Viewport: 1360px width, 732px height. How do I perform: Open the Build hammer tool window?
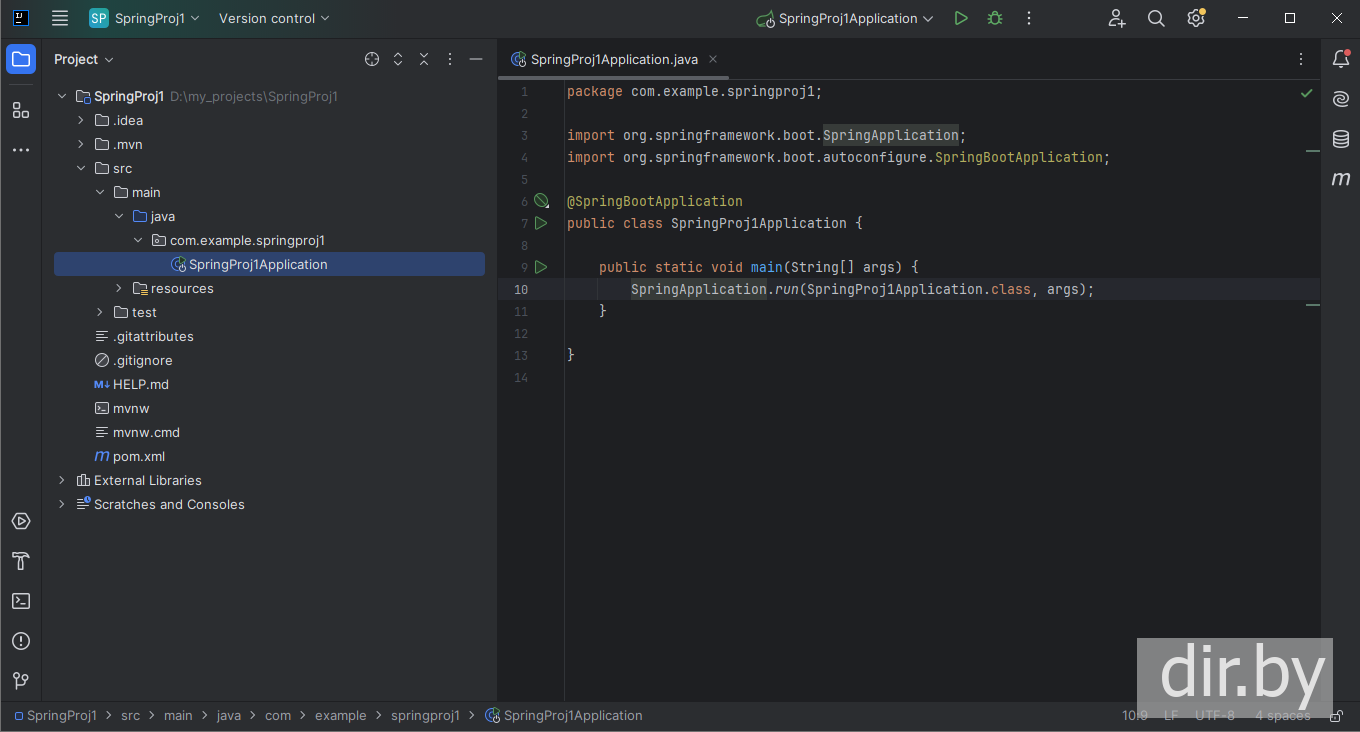(x=21, y=561)
